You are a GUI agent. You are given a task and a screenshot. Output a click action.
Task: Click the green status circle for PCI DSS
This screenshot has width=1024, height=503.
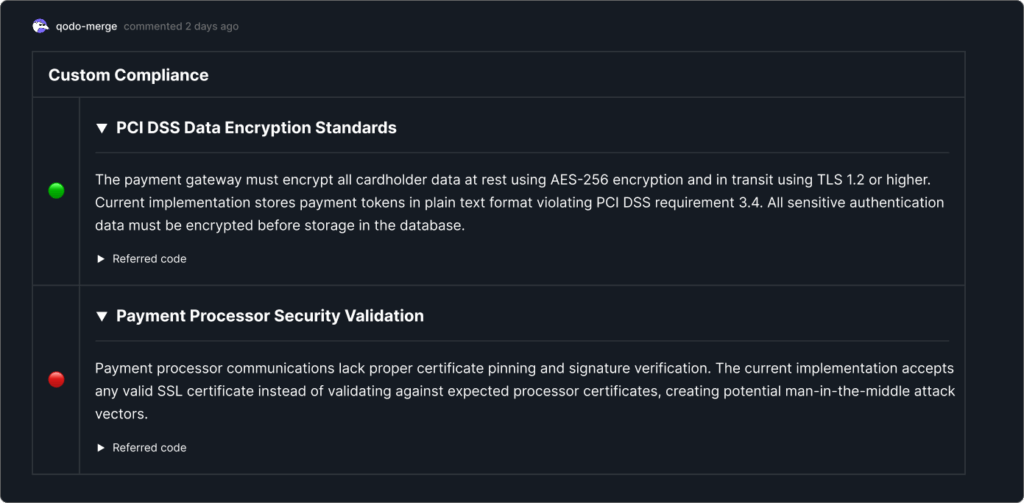click(x=57, y=191)
